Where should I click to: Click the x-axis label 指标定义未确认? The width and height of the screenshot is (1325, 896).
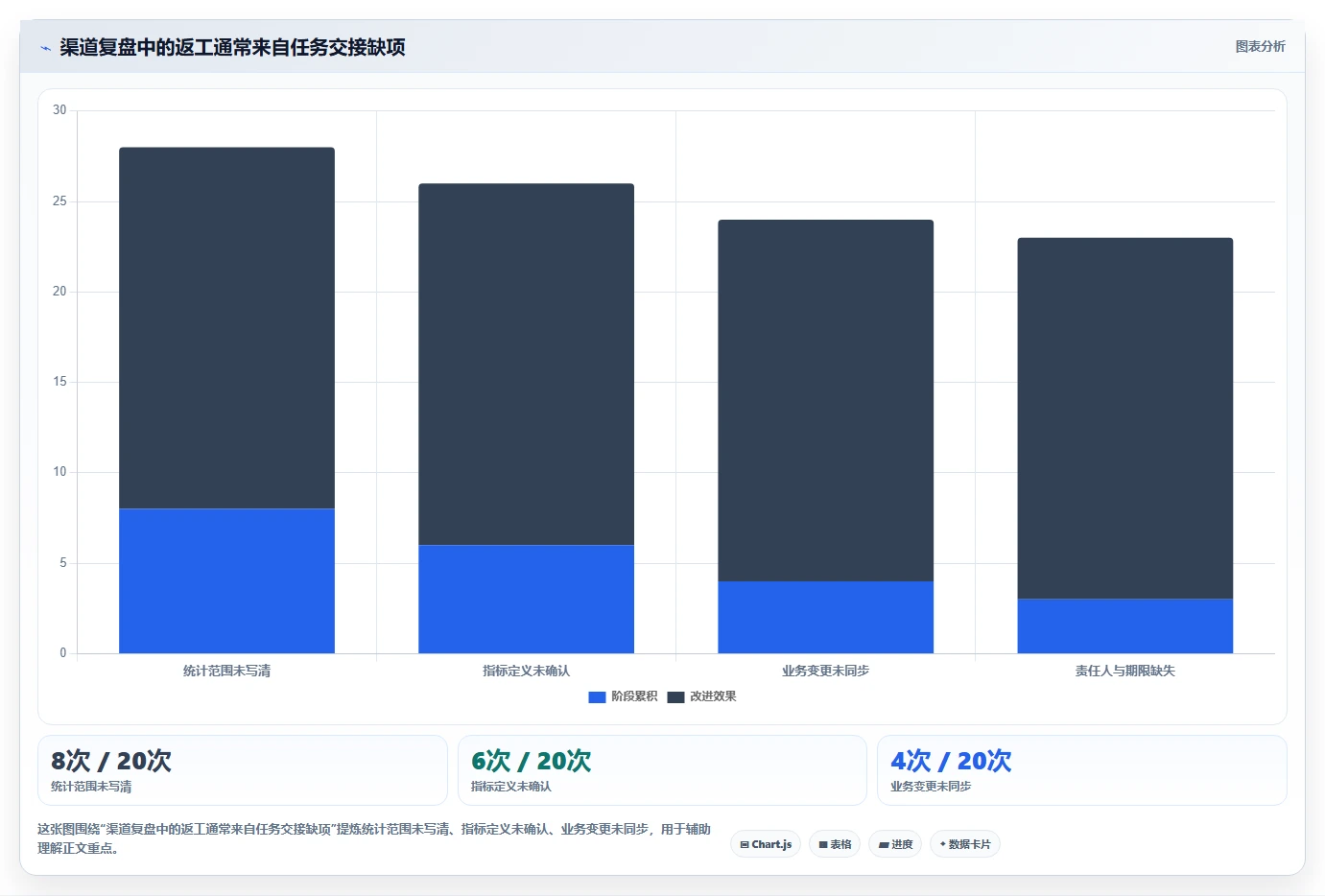tap(526, 671)
